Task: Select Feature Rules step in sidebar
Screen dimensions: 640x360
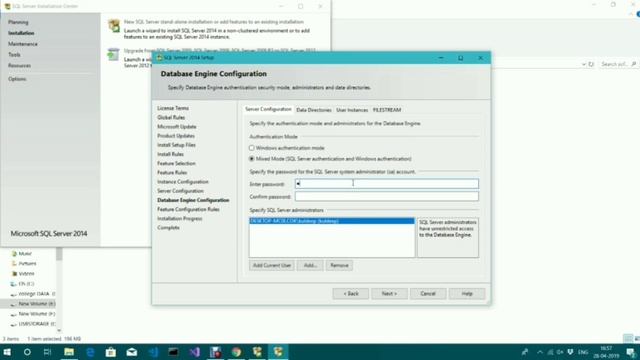Action: (x=172, y=173)
